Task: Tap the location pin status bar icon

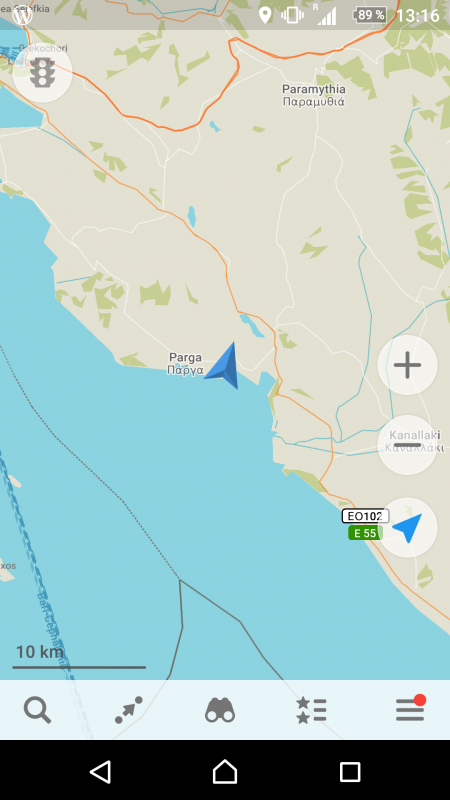Action: [x=265, y=15]
